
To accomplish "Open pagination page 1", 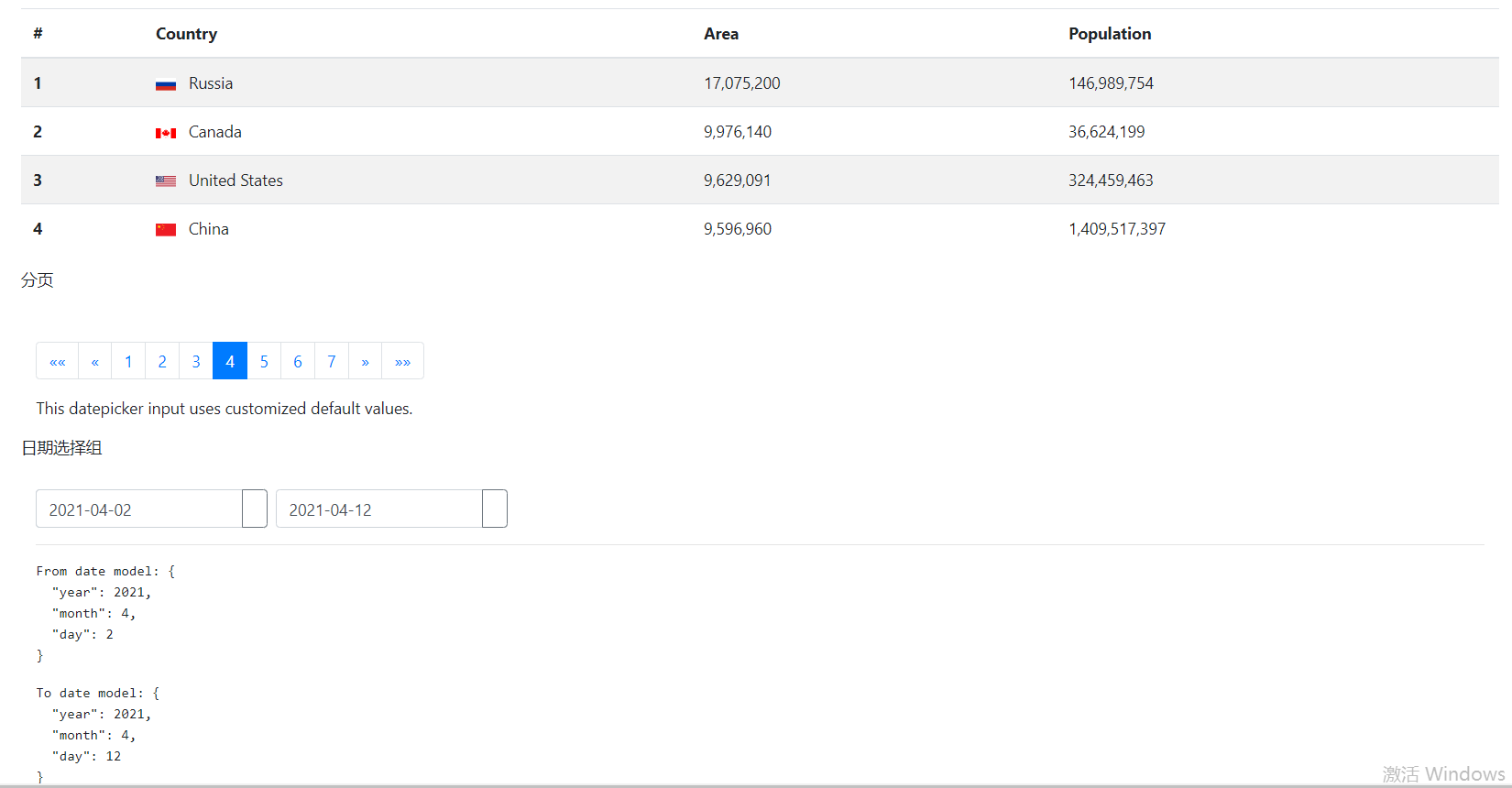I will pos(128,361).
